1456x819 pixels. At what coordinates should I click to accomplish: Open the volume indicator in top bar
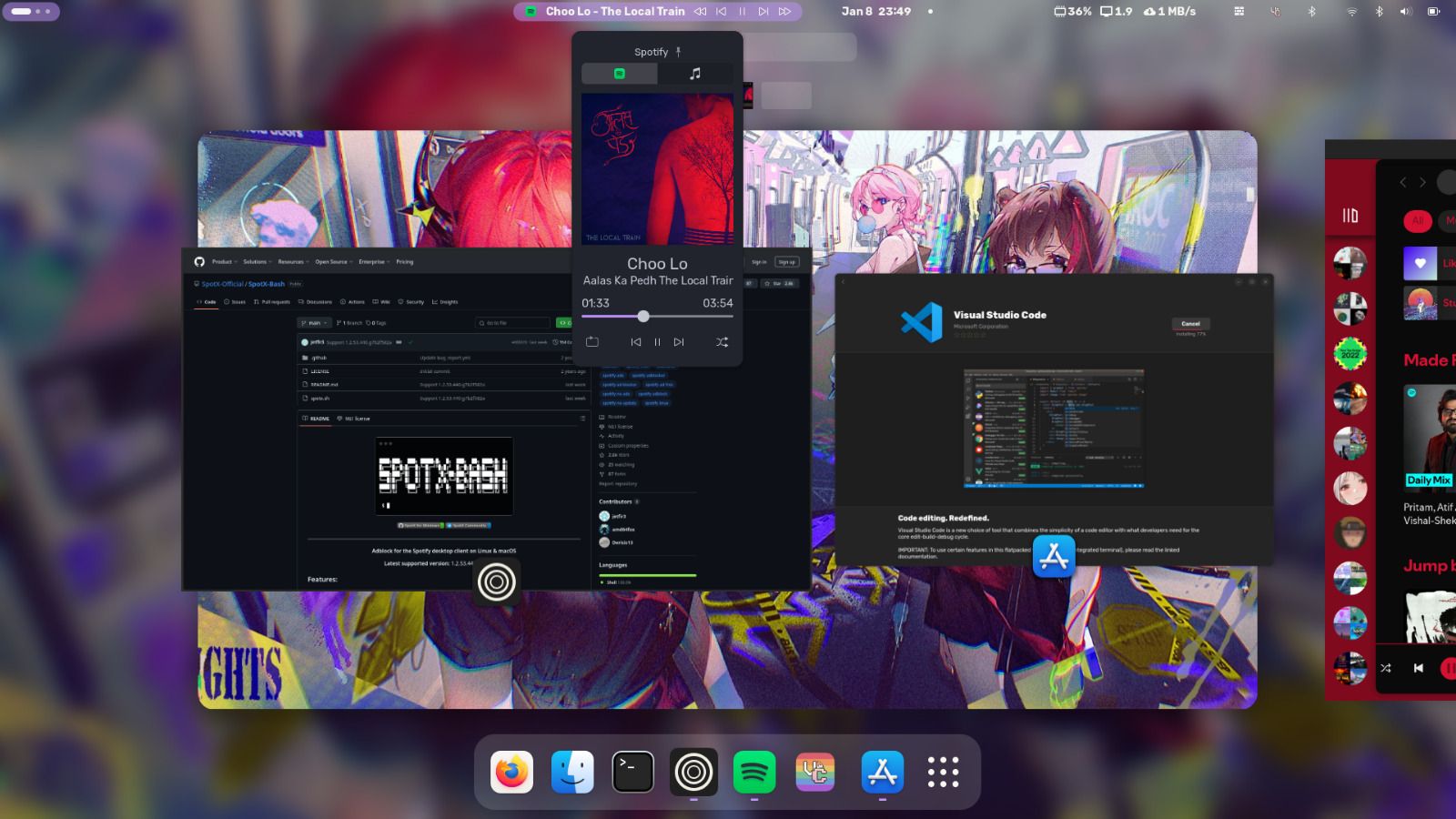(1405, 12)
